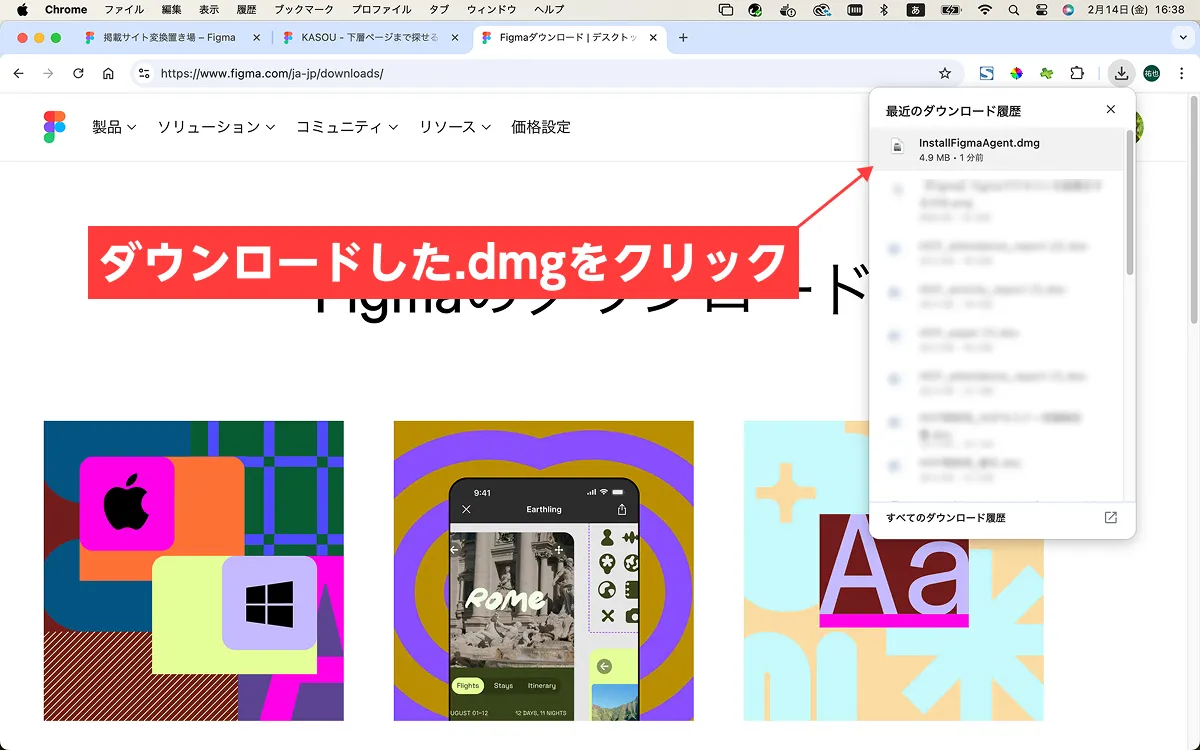Click the Apple and Windows desktop thumbnail
Screen dimensions: 1200x750
(193, 570)
